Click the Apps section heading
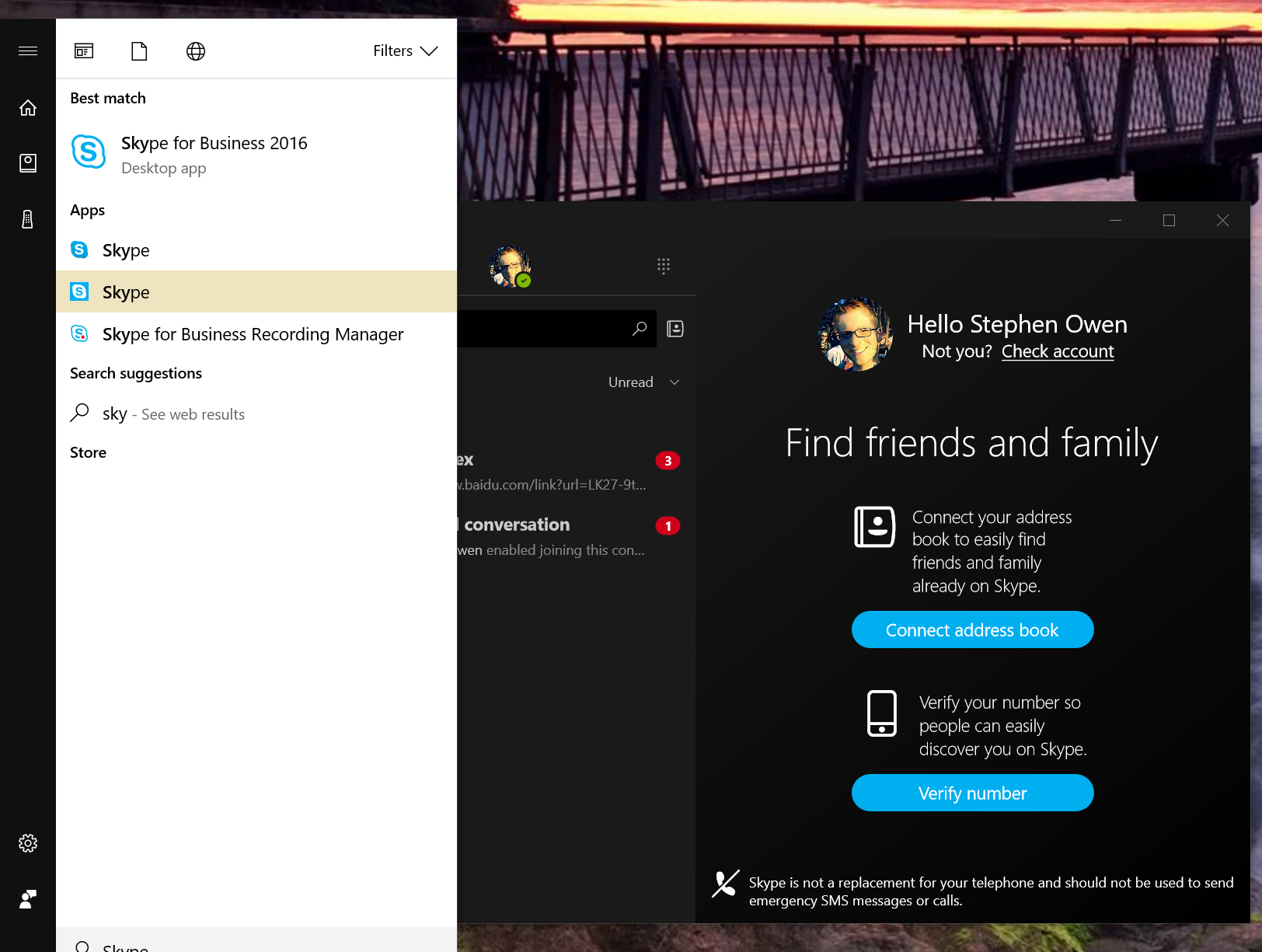Viewport: 1262px width, 952px height. click(87, 210)
